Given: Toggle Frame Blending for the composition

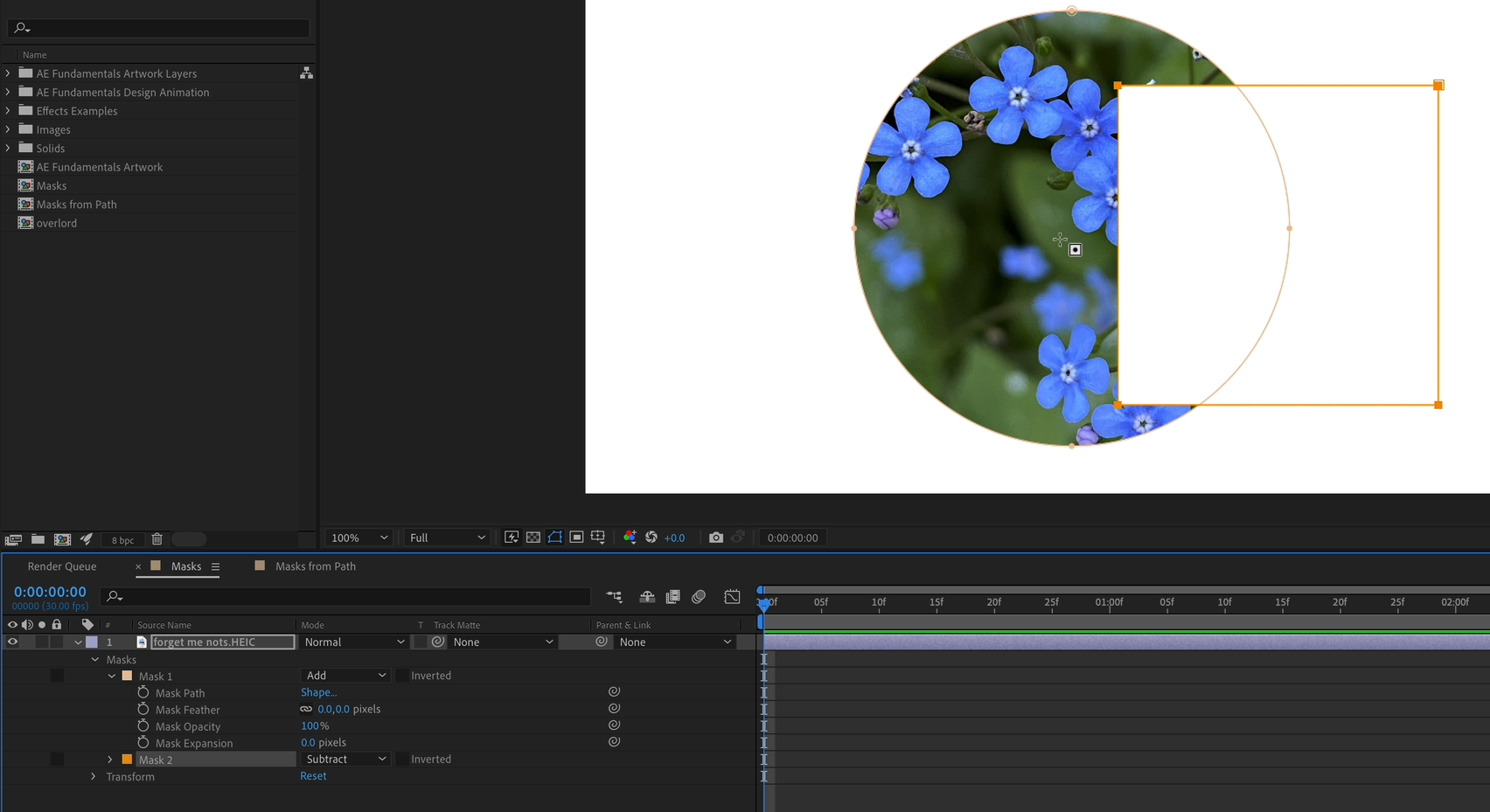Looking at the screenshot, I should (672, 596).
